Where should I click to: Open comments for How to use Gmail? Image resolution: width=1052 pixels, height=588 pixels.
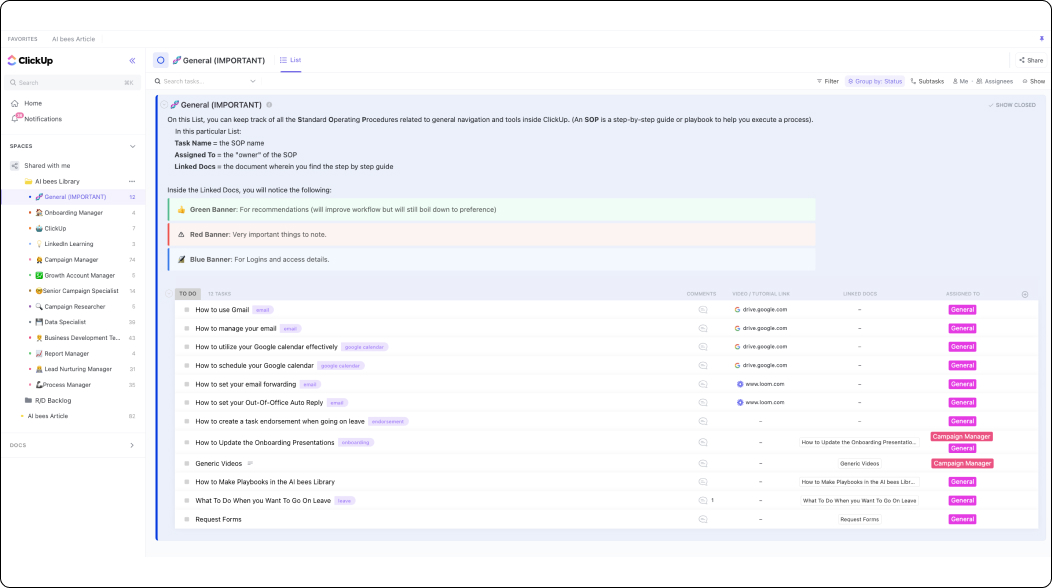[702, 310]
